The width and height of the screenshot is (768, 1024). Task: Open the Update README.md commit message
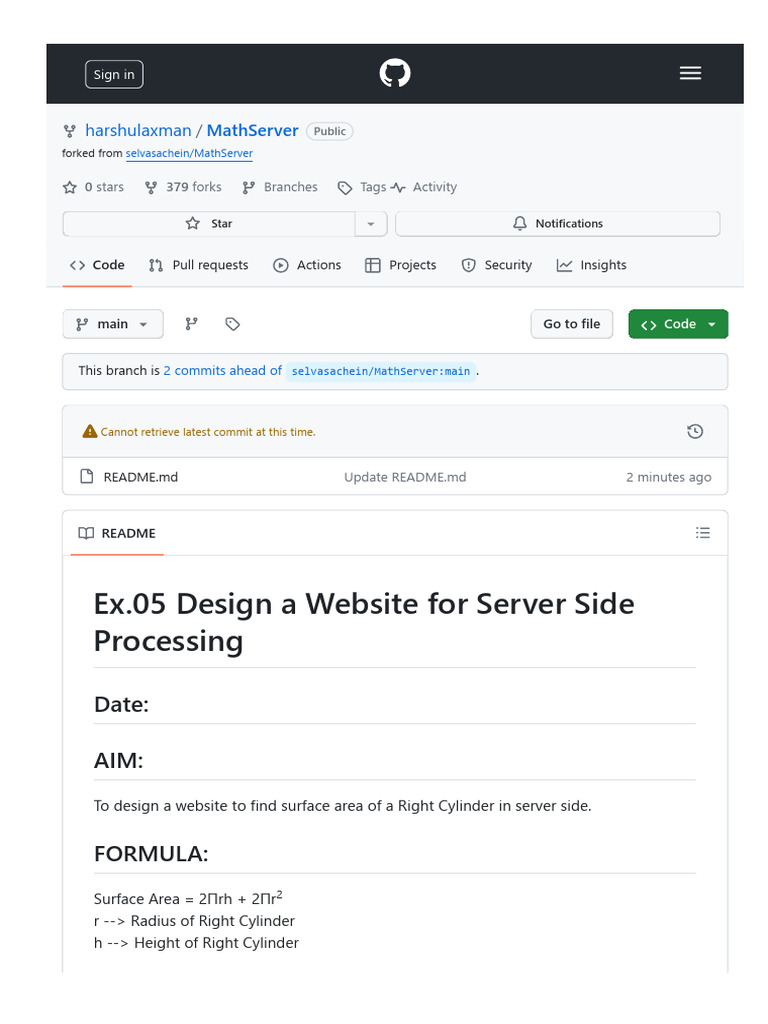click(405, 477)
